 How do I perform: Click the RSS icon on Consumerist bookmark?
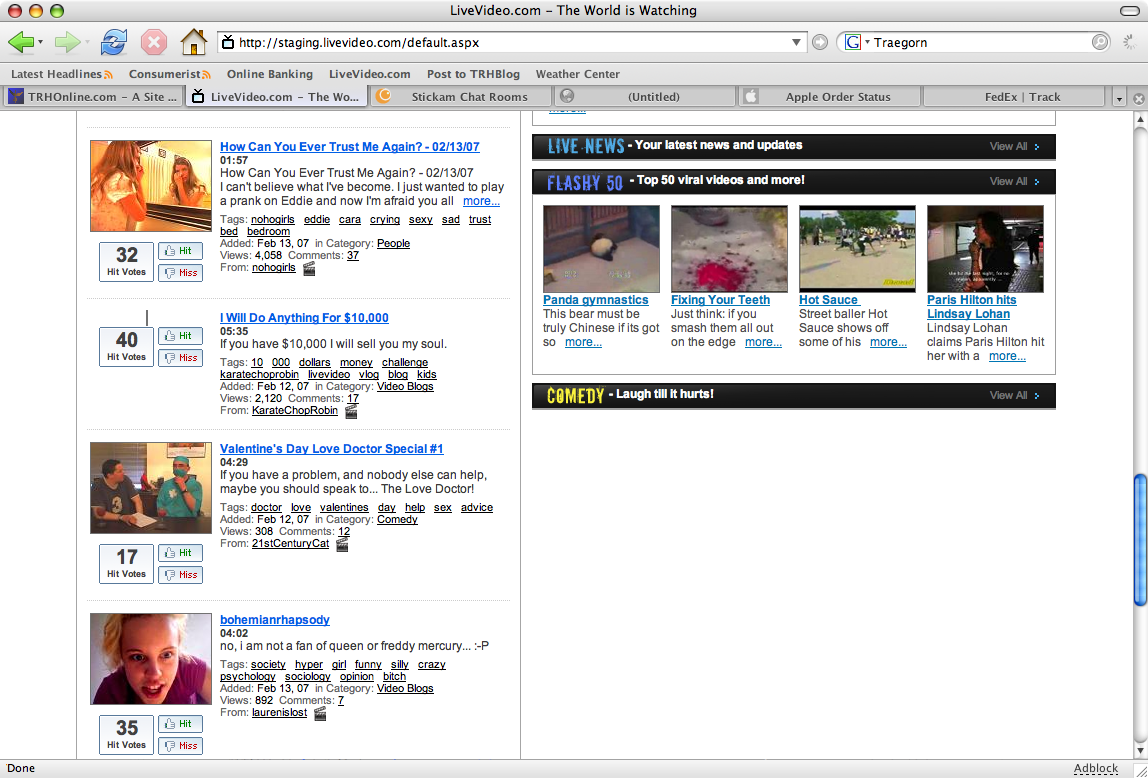[x=206, y=75]
